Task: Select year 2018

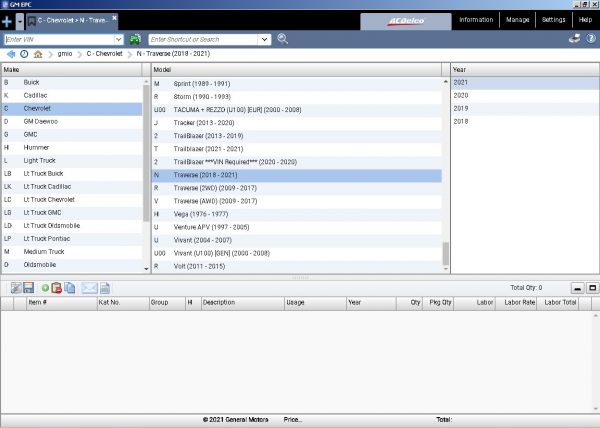Action: pyautogui.click(x=525, y=122)
